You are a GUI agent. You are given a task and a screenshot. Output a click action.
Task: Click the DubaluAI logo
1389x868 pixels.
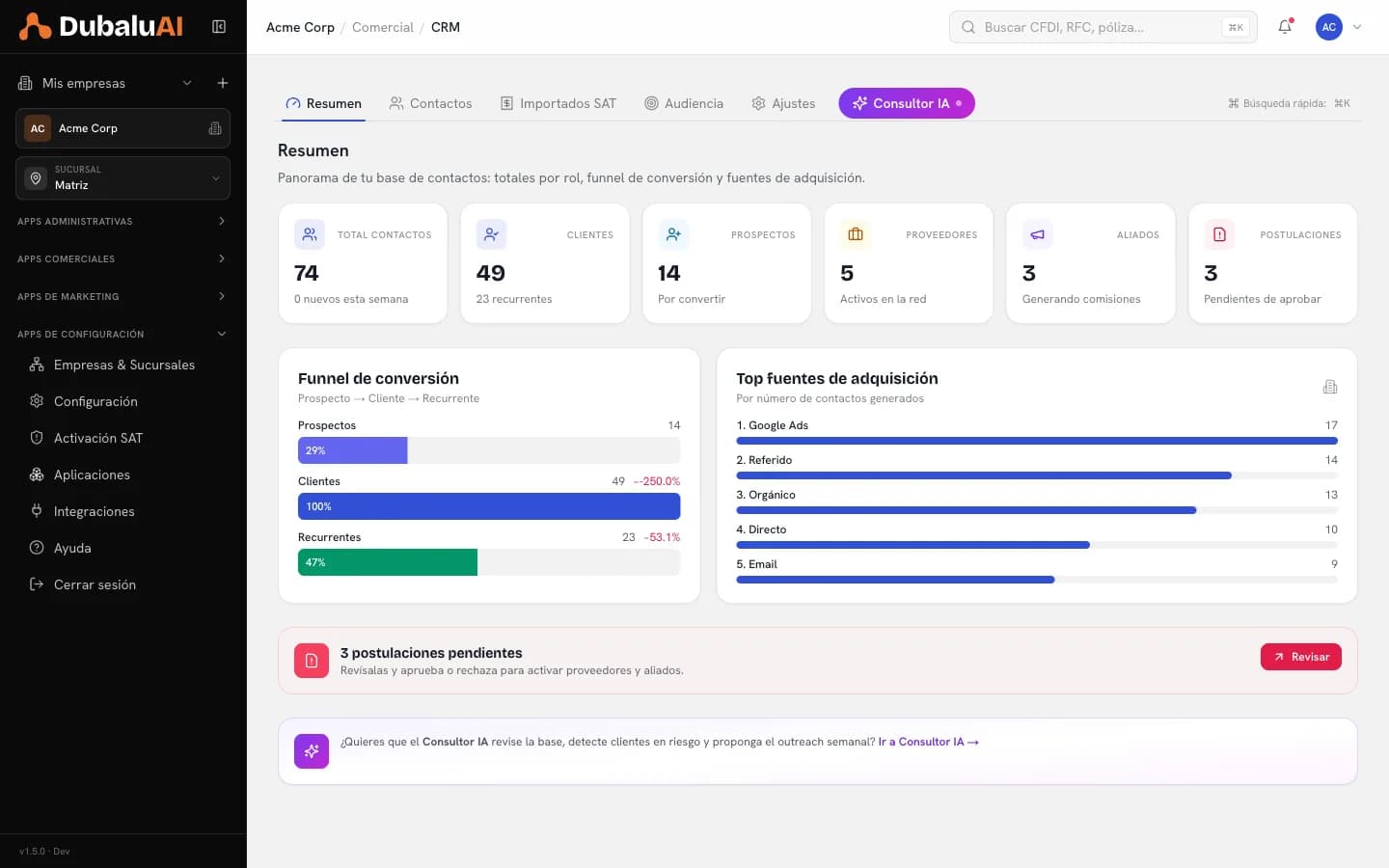101,27
